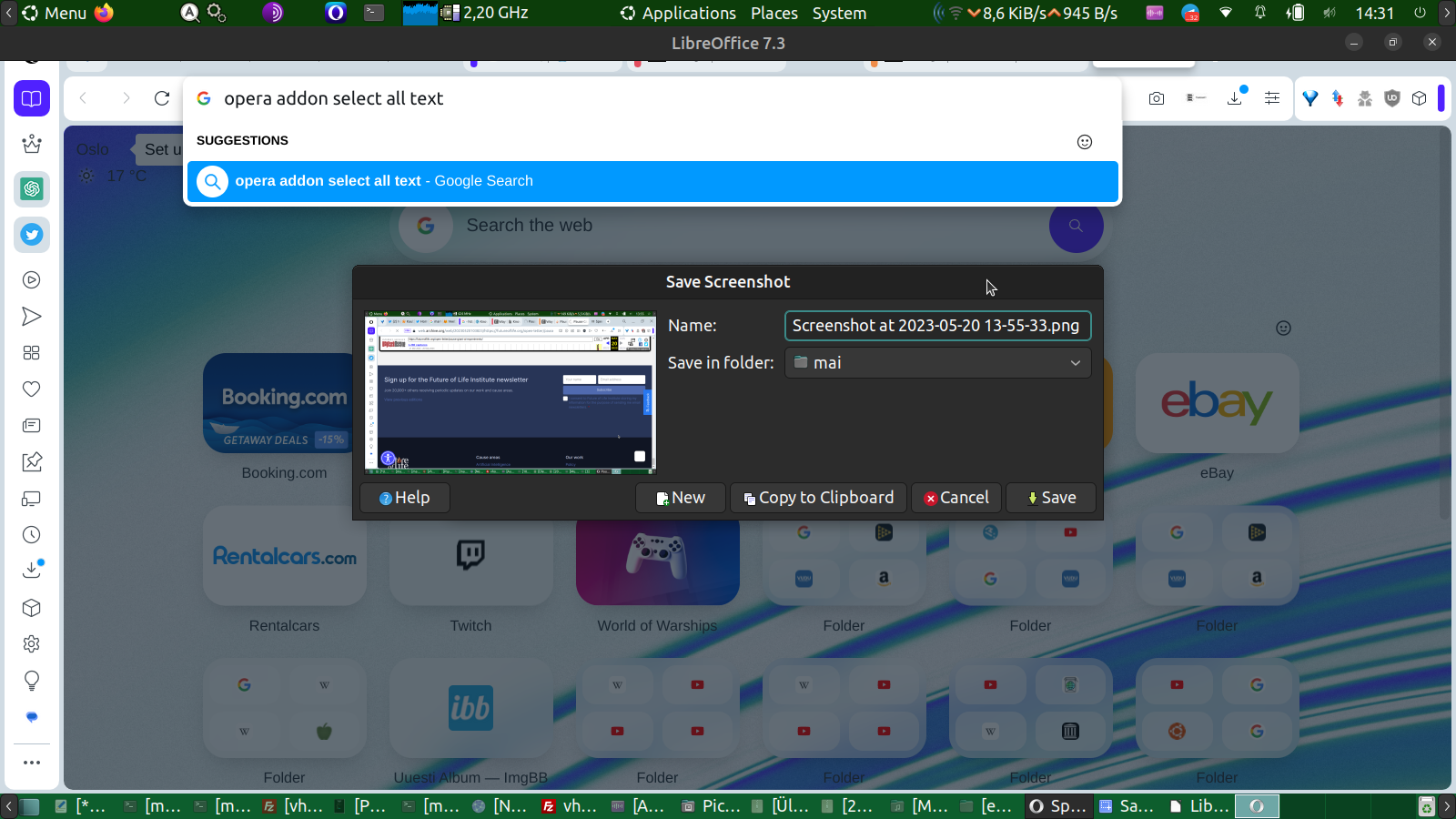The height and width of the screenshot is (819, 1456).
Task: Open the speed dial grid icon in the sidebar
Action: coord(32,353)
